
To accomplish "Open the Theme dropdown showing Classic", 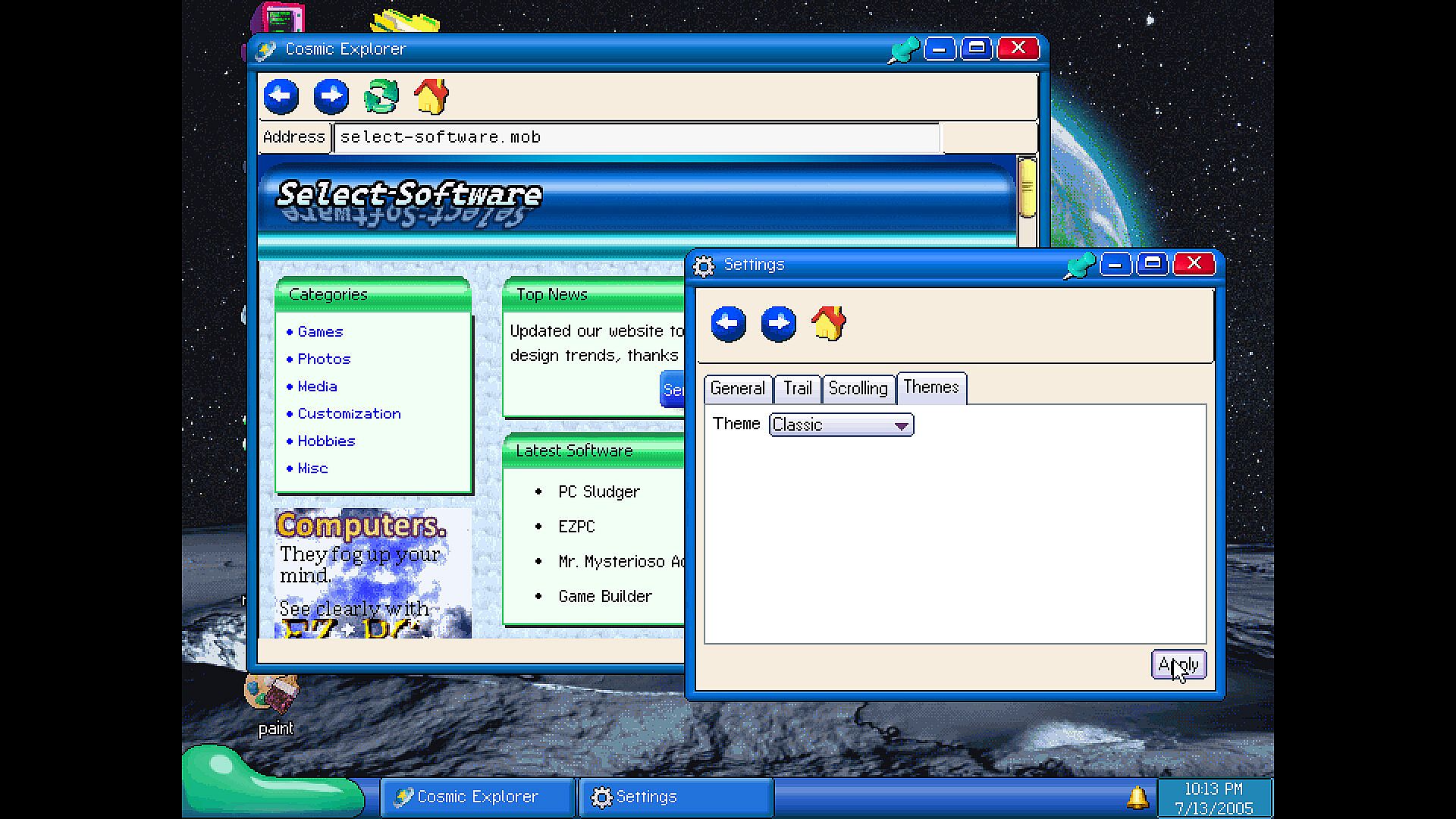I will pyautogui.click(x=841, y=425).
